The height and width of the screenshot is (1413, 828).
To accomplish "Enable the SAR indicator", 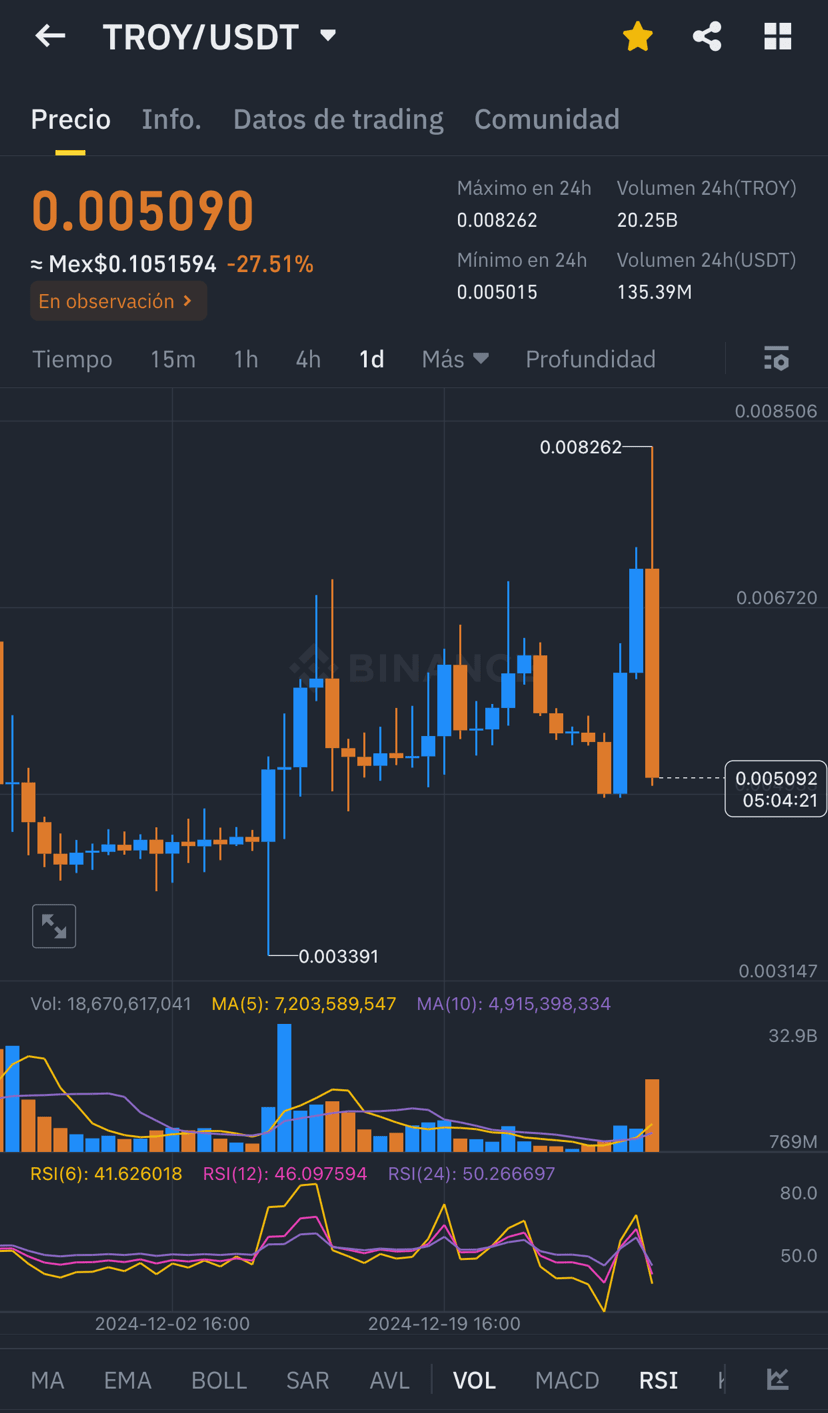I will click(307, 1380).
